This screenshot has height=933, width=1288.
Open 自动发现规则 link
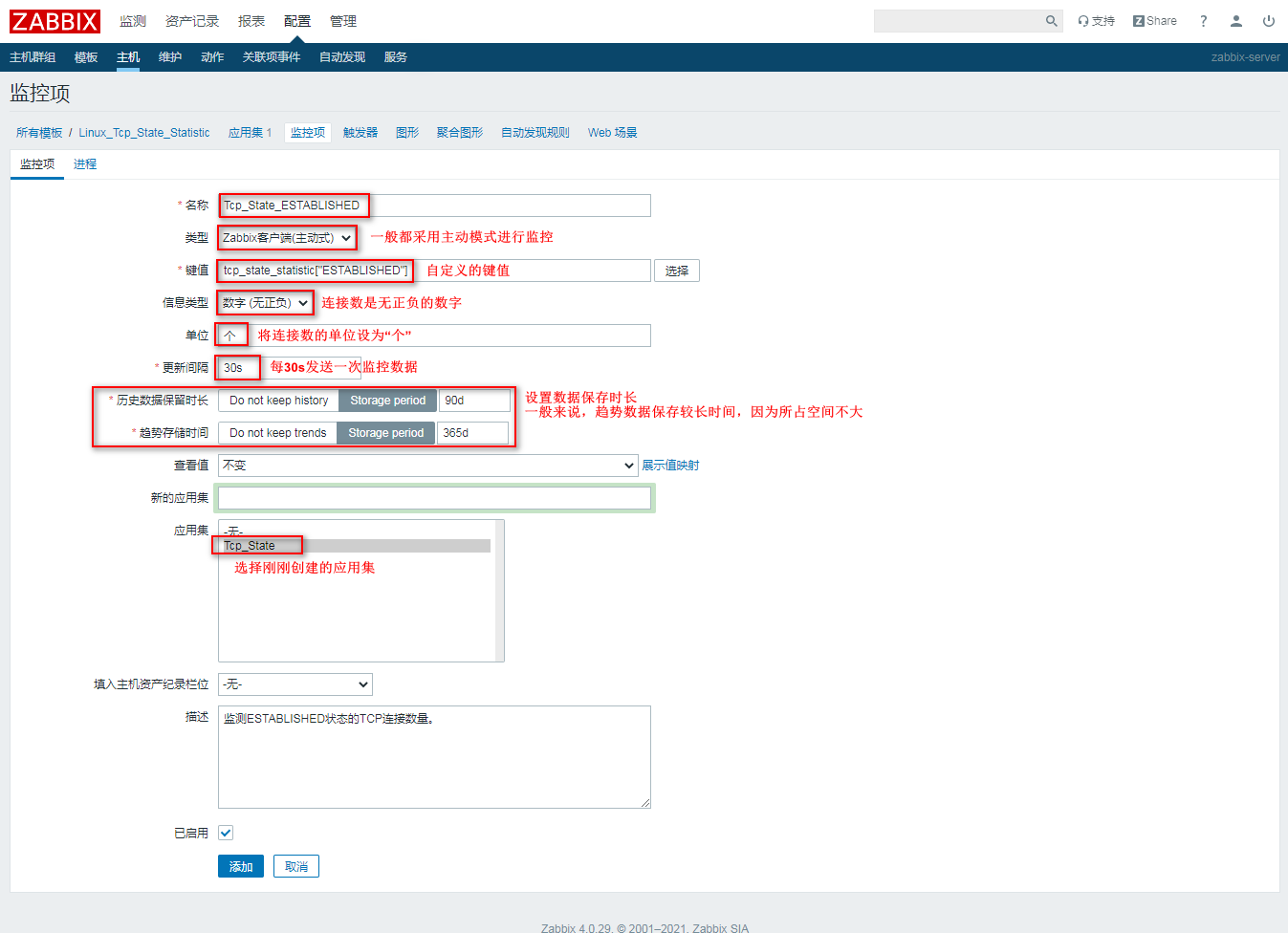pyautogui.click(x=535, y=133)
